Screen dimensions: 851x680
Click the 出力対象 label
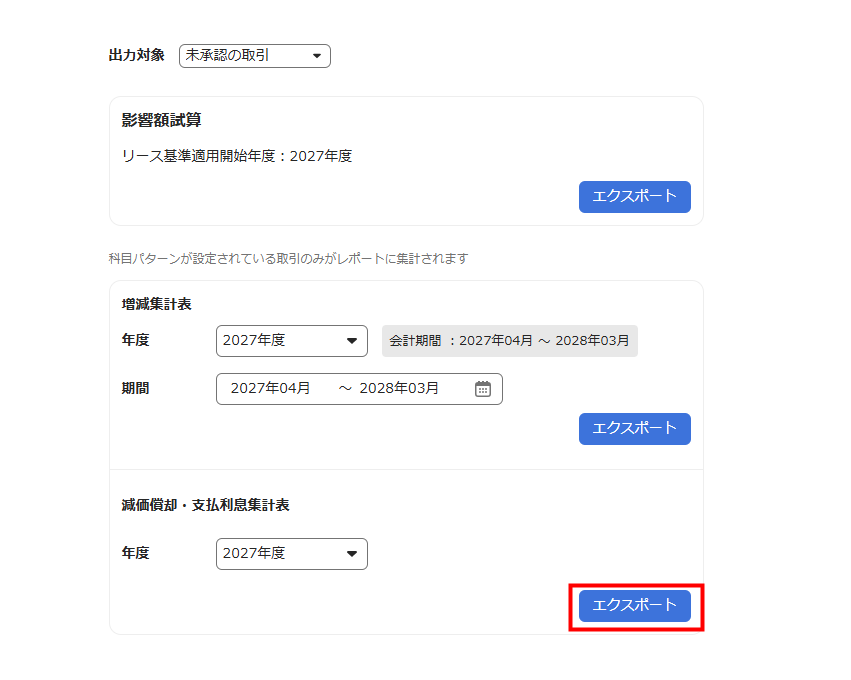[x=136, y=56]
